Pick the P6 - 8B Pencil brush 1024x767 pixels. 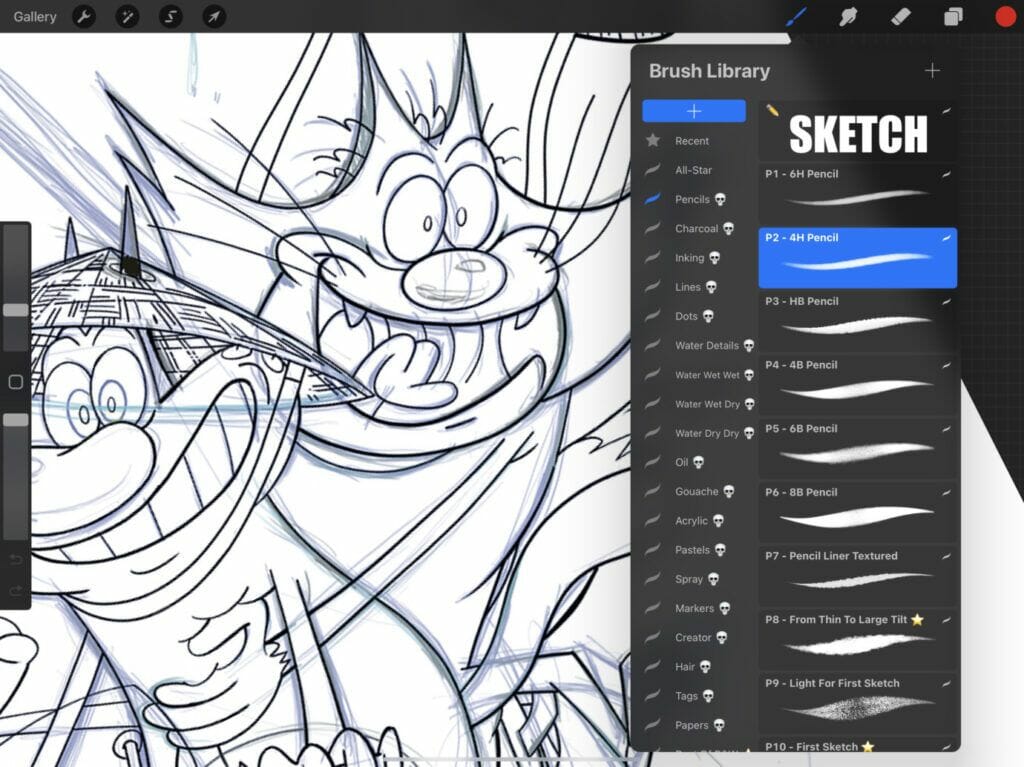857,512
